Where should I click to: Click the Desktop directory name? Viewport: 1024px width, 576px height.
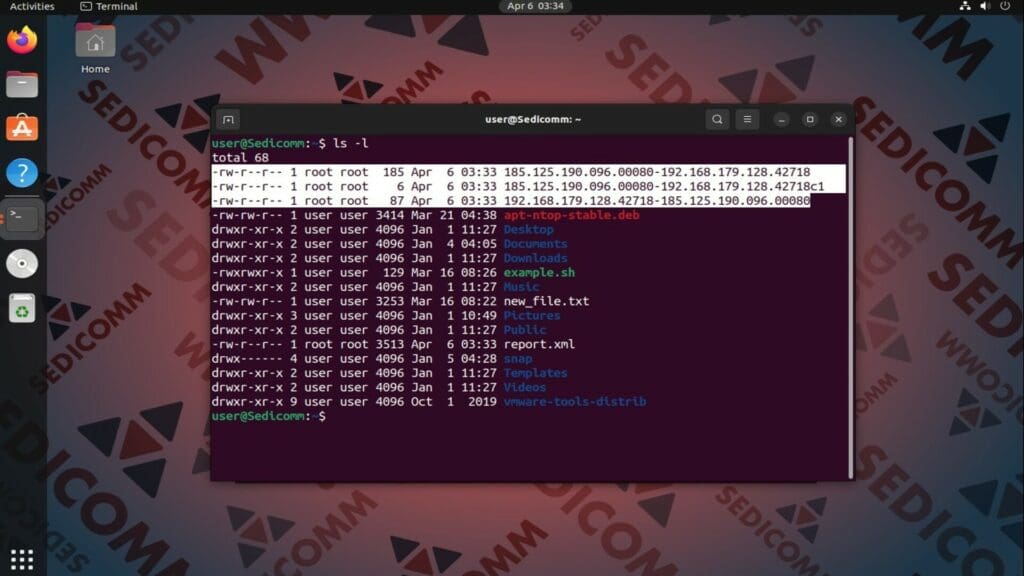[528, 229]
